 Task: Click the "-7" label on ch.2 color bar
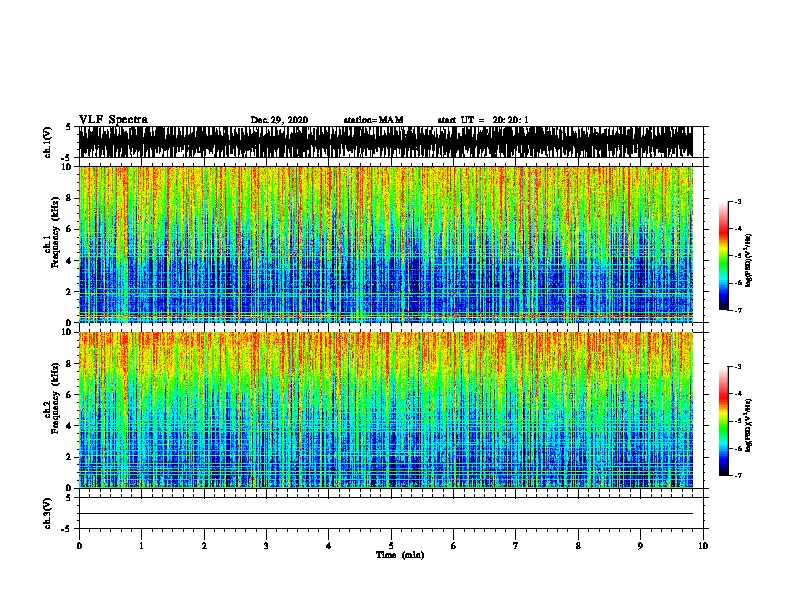tap(738, 475)
